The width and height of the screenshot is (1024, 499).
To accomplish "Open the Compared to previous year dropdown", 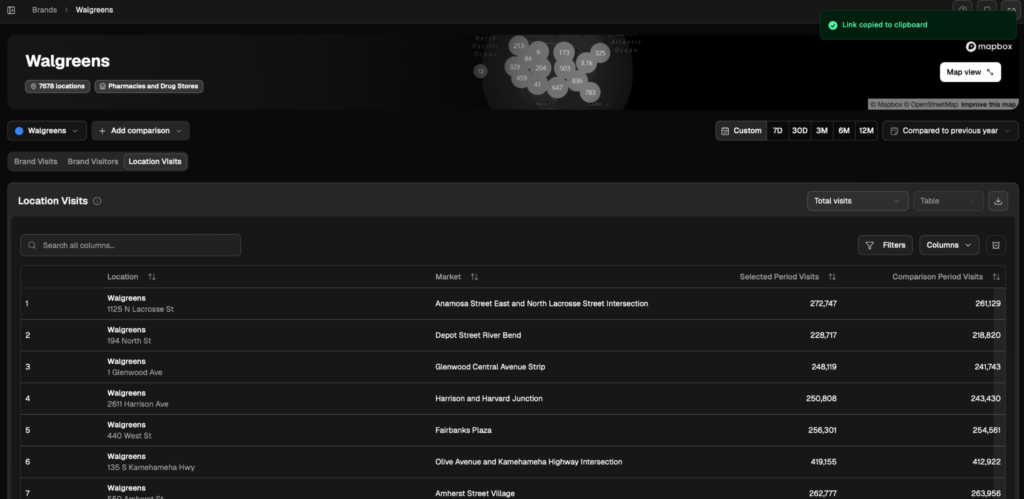I will 950,131.
